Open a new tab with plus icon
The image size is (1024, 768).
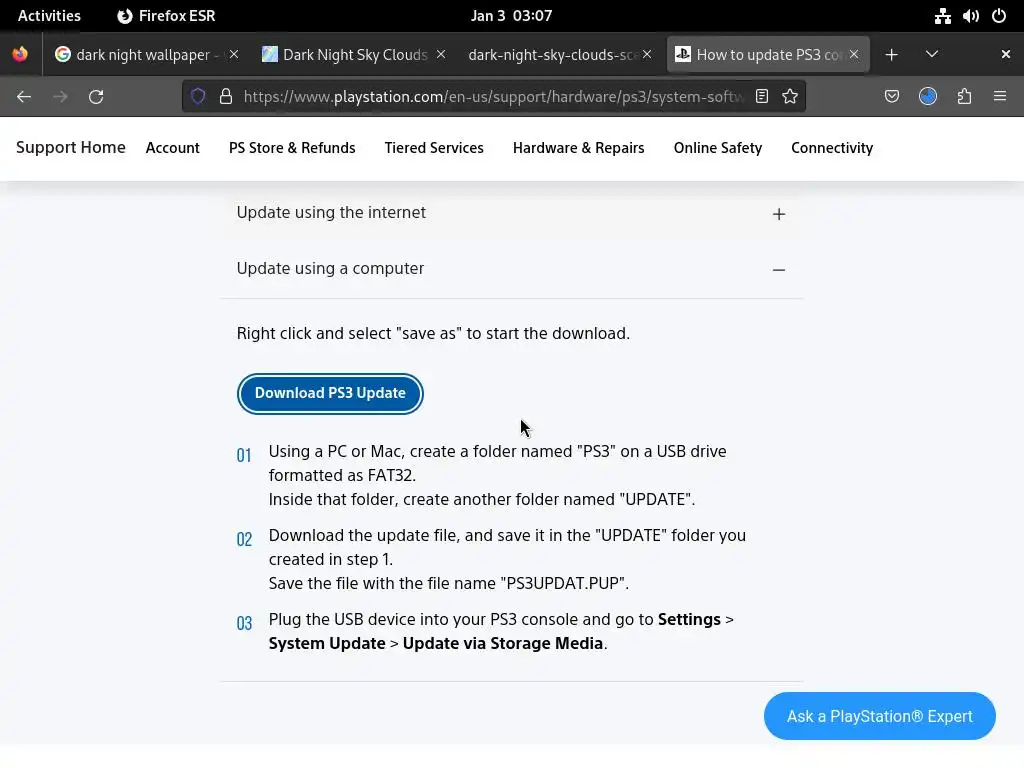coord(891,54)
